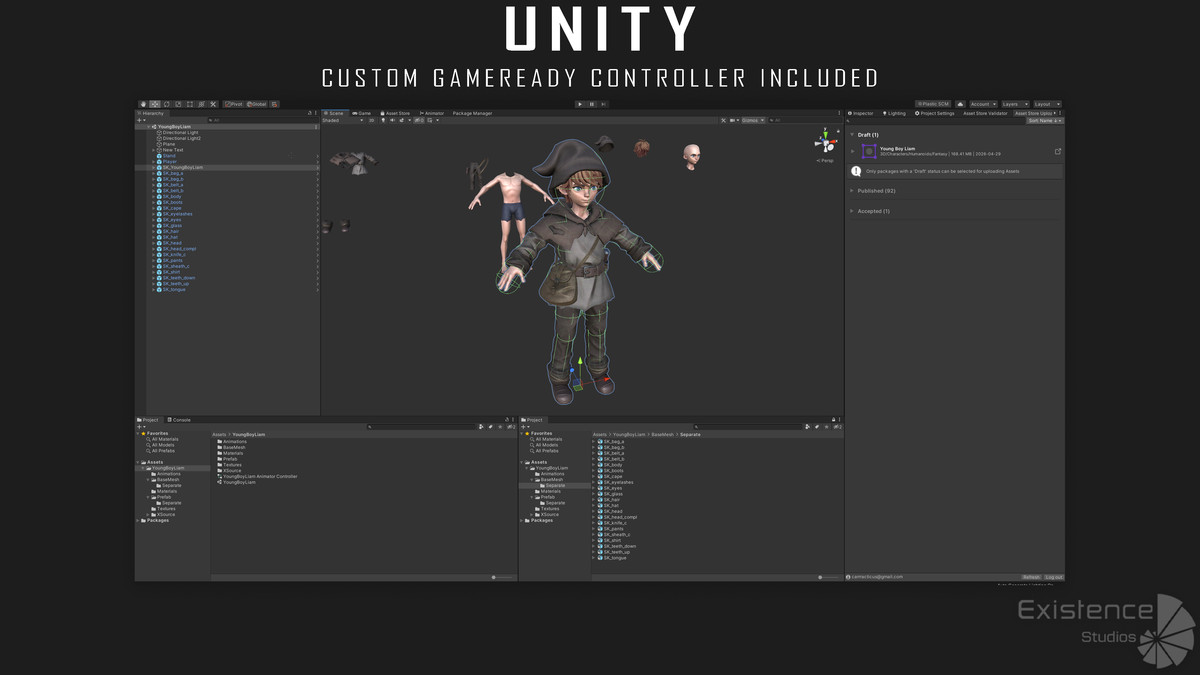Switch to the Scene tab

click(x=335, y=113)
